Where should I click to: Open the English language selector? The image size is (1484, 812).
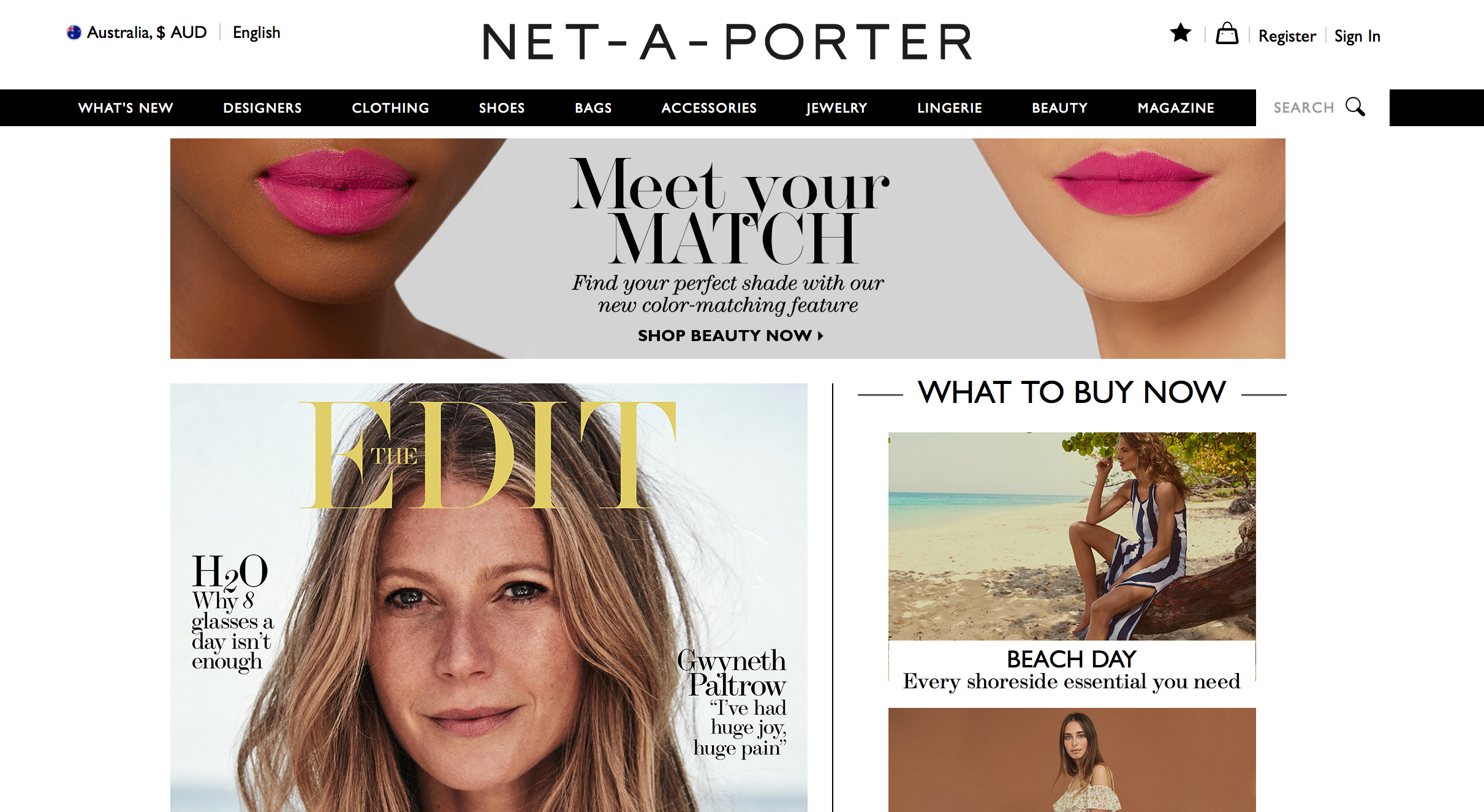[x=256, y=32]
